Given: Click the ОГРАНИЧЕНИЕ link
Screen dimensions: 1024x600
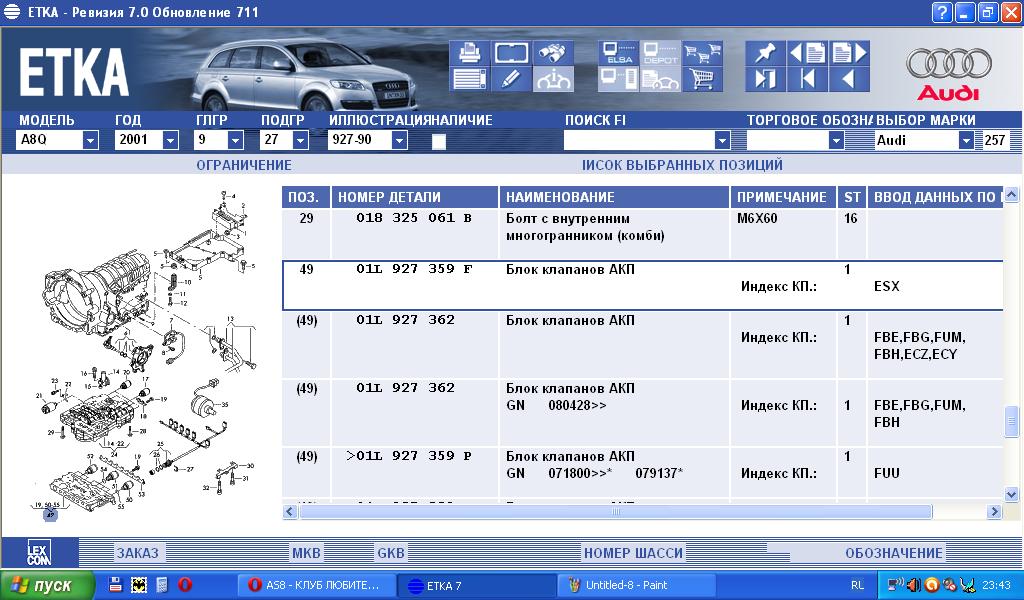Looking at the screenshot, I should click(244, 165).
